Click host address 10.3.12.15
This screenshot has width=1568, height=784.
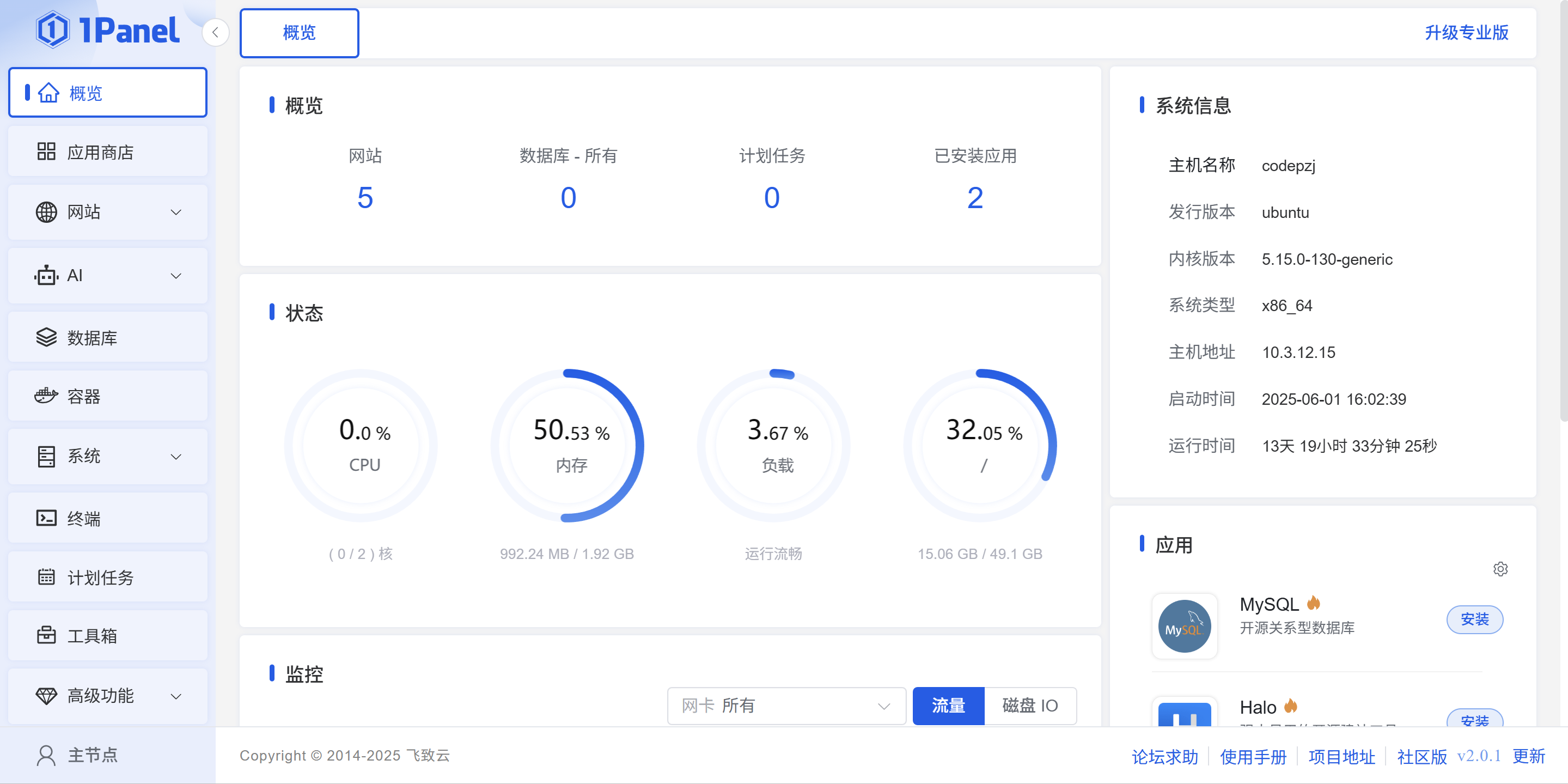pyautogui.click(x=1298, y=353)
